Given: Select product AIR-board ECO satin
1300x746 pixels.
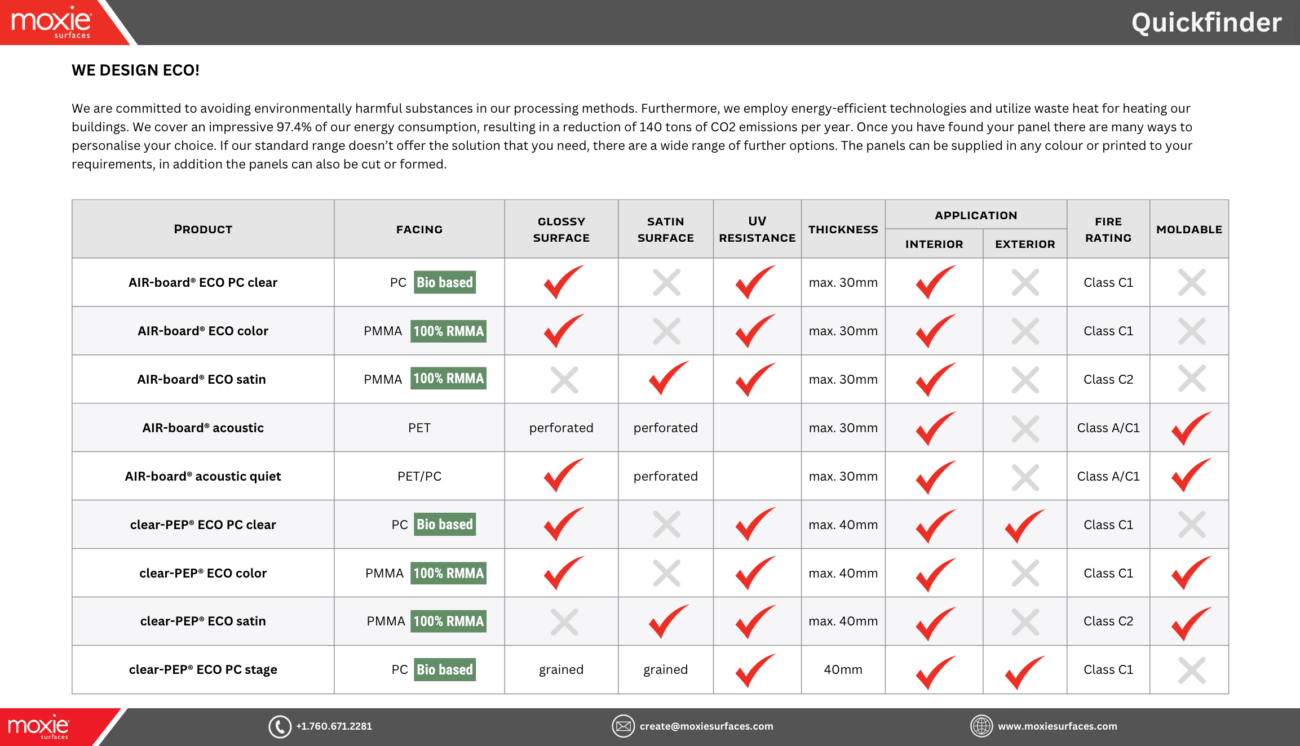Looking at the screenshot, I should [202, 379].
